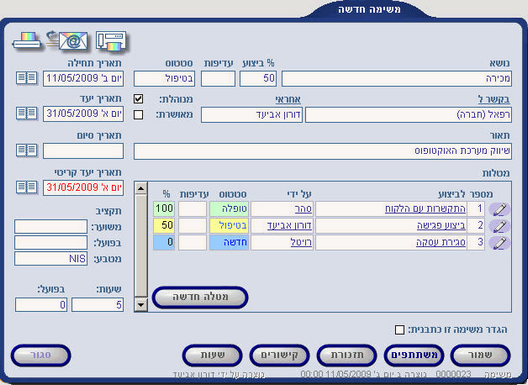Screen dimensions: 528x385
Task: Click the fax/print preview icon
Action: (111, 41)
